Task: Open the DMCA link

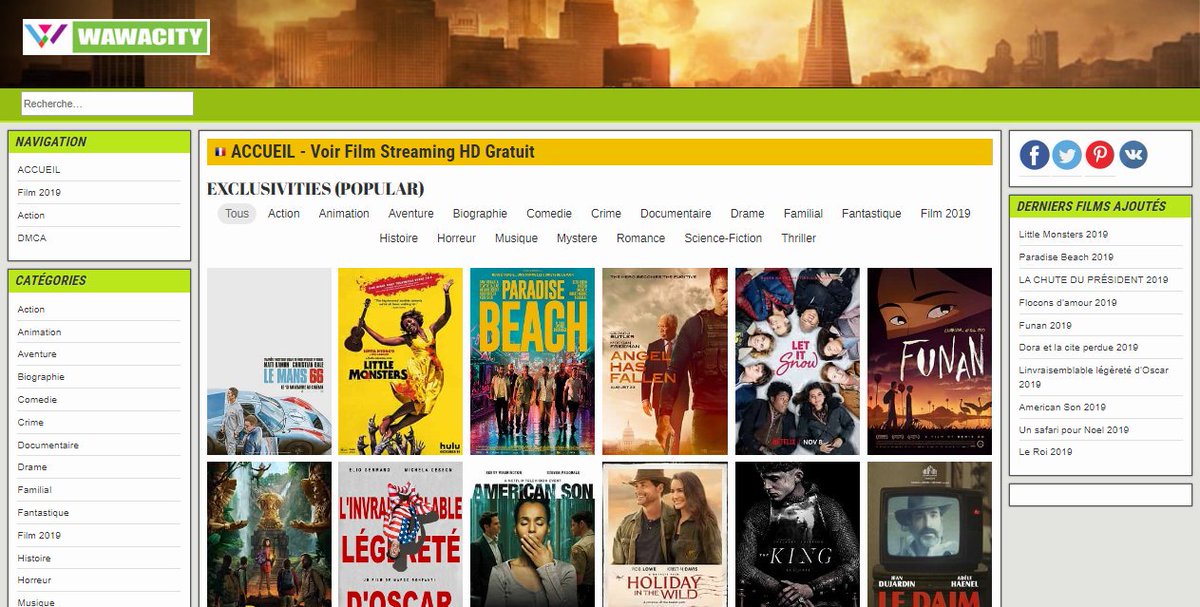Action: click(32, 238)
